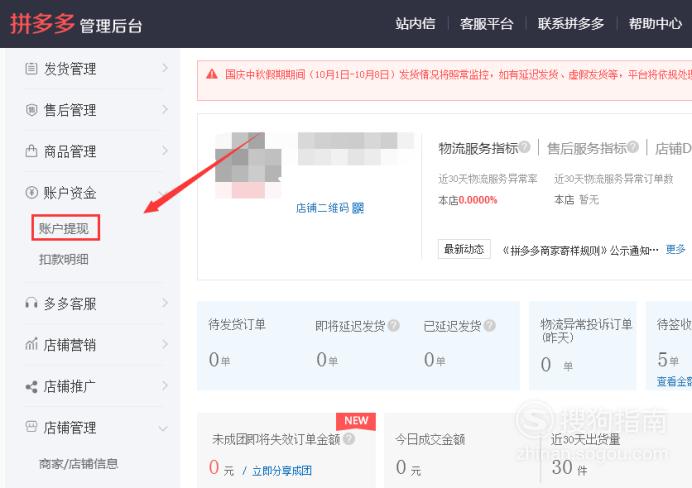The width and height of the screenshot is (692, 488).
Task: Click help icon next to 物流服务指标
Action: pos(524,146)
